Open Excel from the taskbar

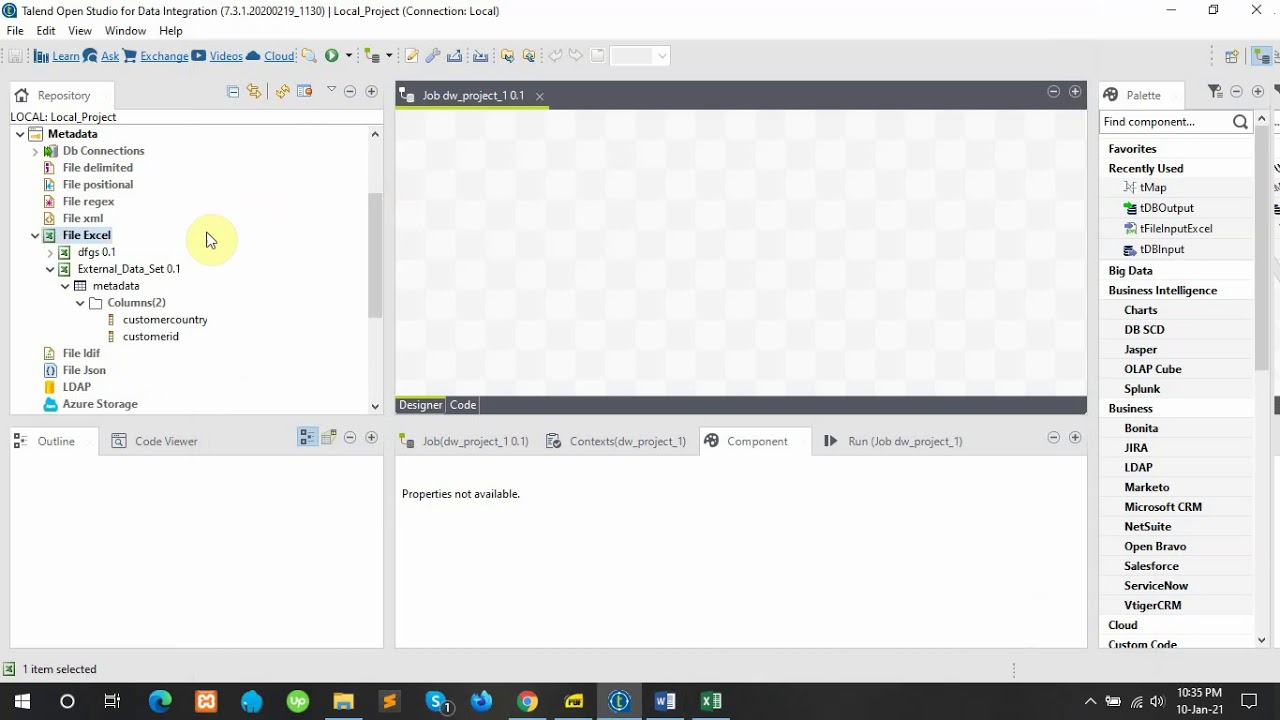[711, 702]
